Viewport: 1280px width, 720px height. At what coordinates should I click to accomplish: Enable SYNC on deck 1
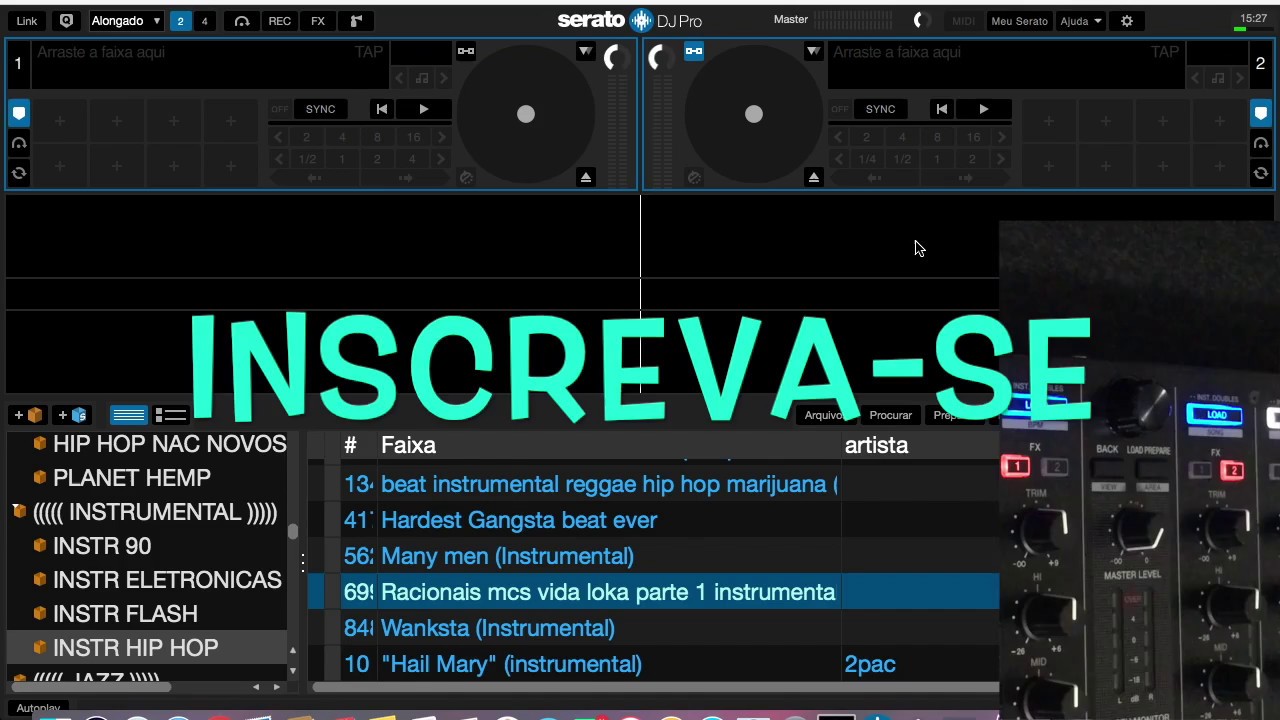(321, 109)
